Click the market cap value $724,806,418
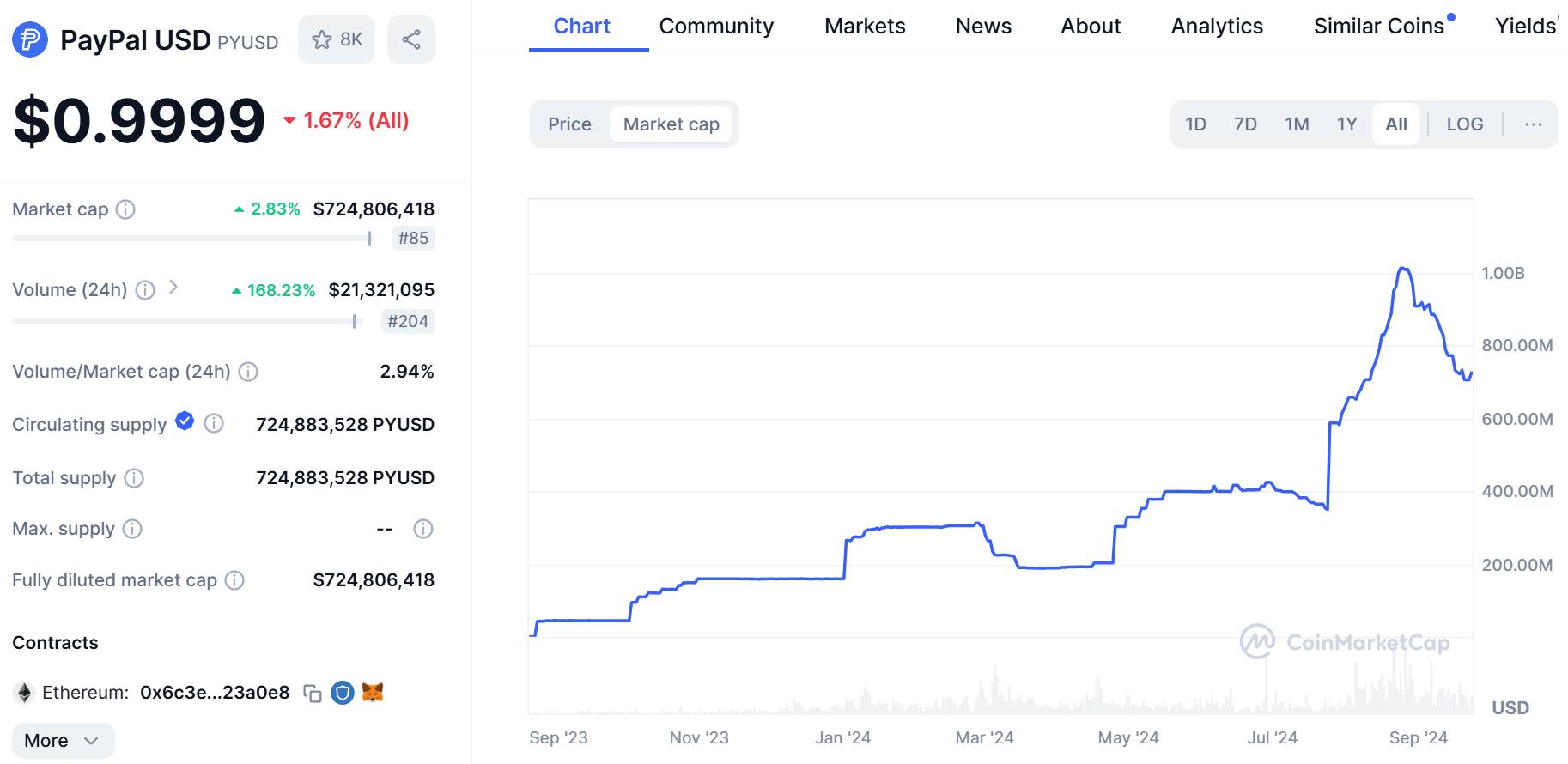 (x=374, y=209)
